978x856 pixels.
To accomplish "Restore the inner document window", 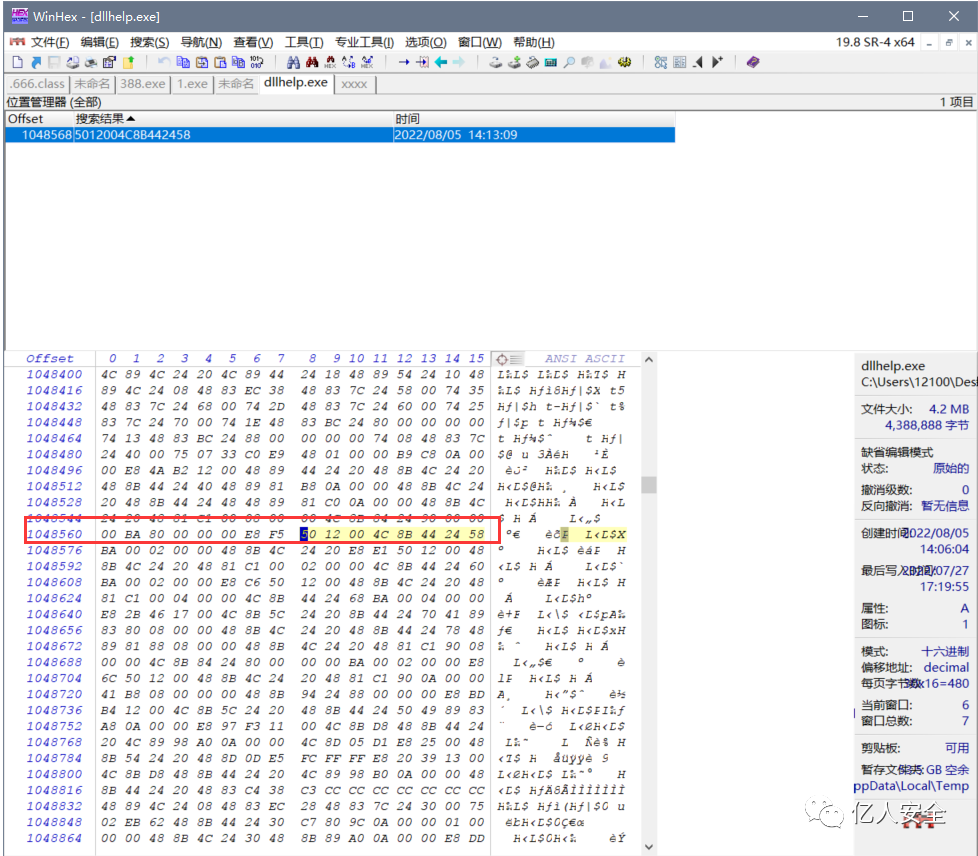I will pyautogui.click(x=949, y=42).
